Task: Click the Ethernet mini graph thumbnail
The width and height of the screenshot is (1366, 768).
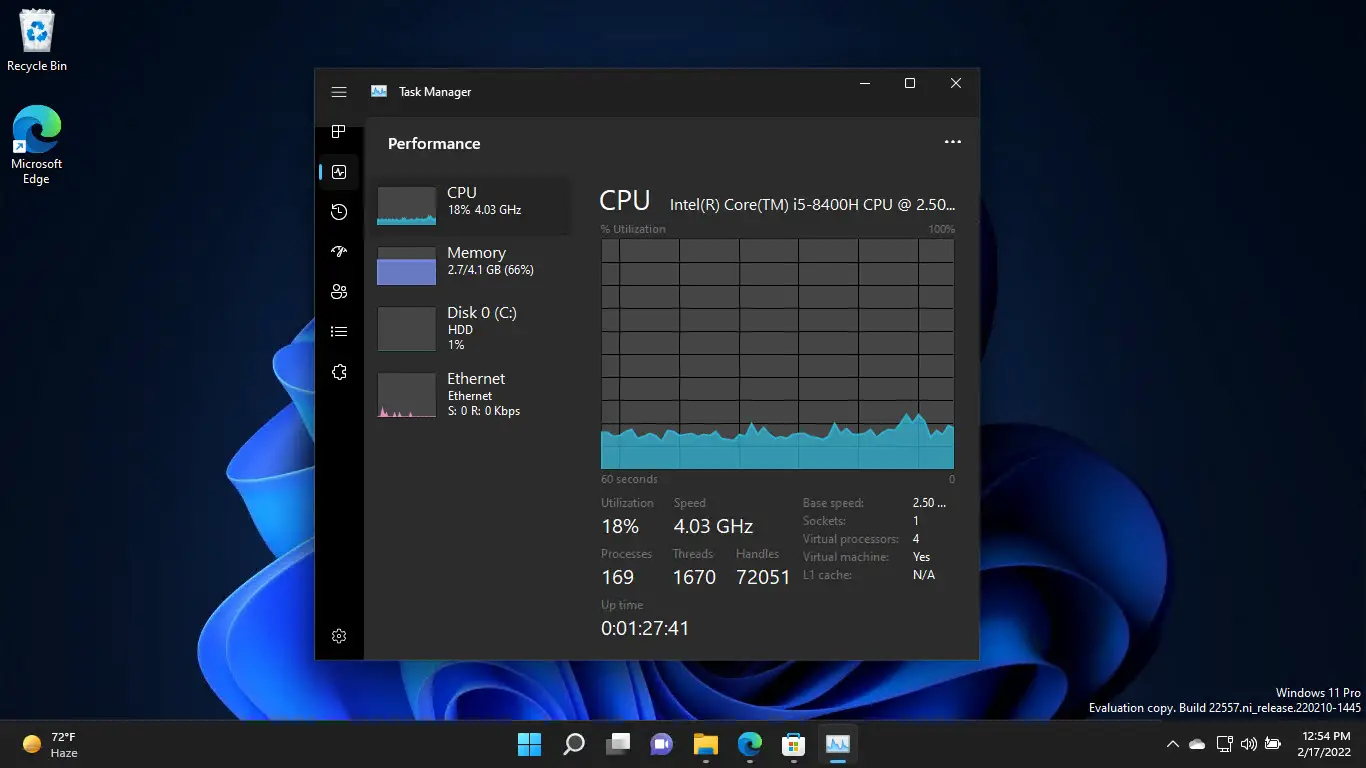Action: tap(406, 395)
